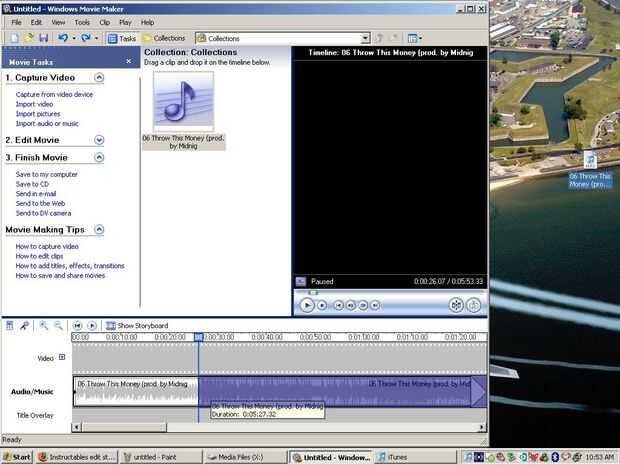Image resolution: width=620 pixels, height=465 pixels.
Task: Switch to iTunes in the taskbar
Action: click(x=415, y=457)
